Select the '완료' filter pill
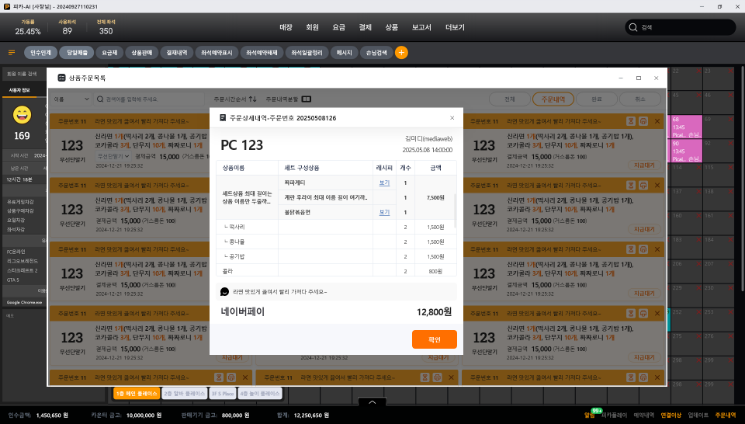Image resolution: width=745 pixels, height=424 pixels. pyautogui.click(x=597, y=99)
